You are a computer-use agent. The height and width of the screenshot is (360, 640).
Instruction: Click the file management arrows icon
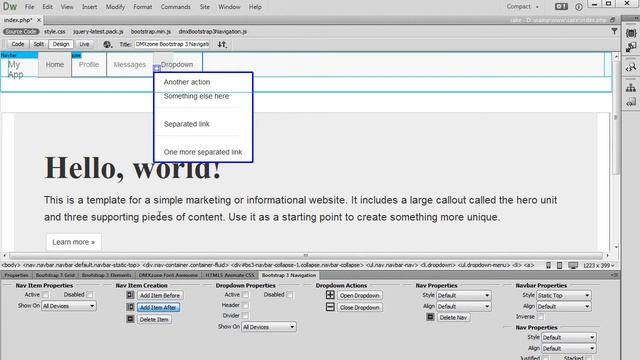(x=222, y=44)
